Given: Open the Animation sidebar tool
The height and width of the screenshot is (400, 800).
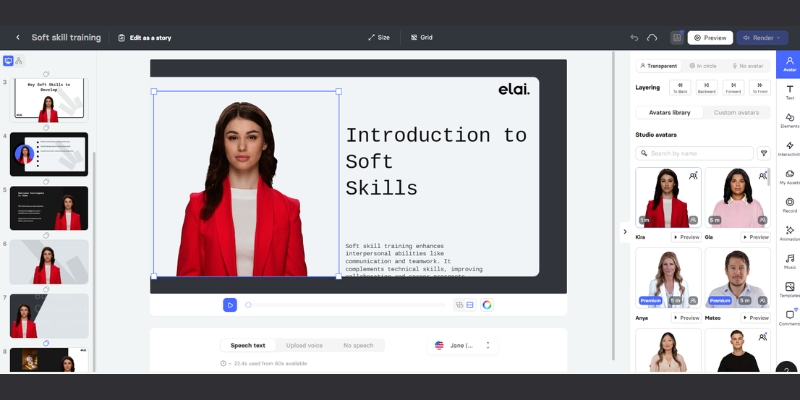Looking at the screenshot, I should 789,234.
